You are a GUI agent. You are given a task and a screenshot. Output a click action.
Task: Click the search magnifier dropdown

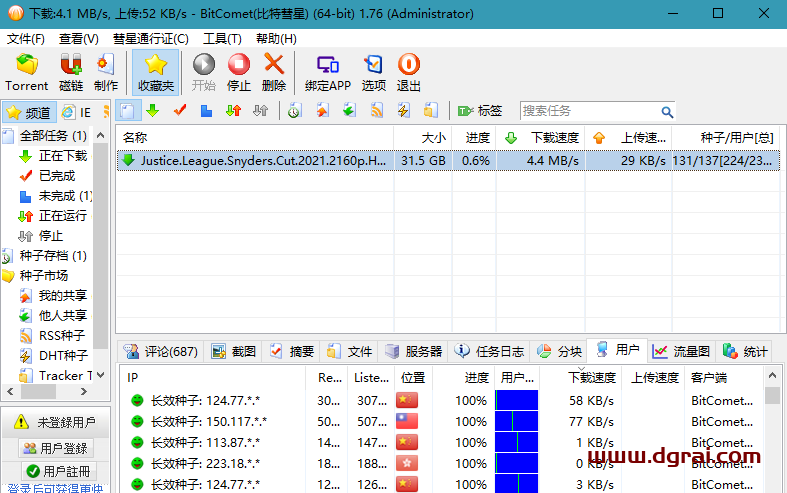tap(667, 112)
